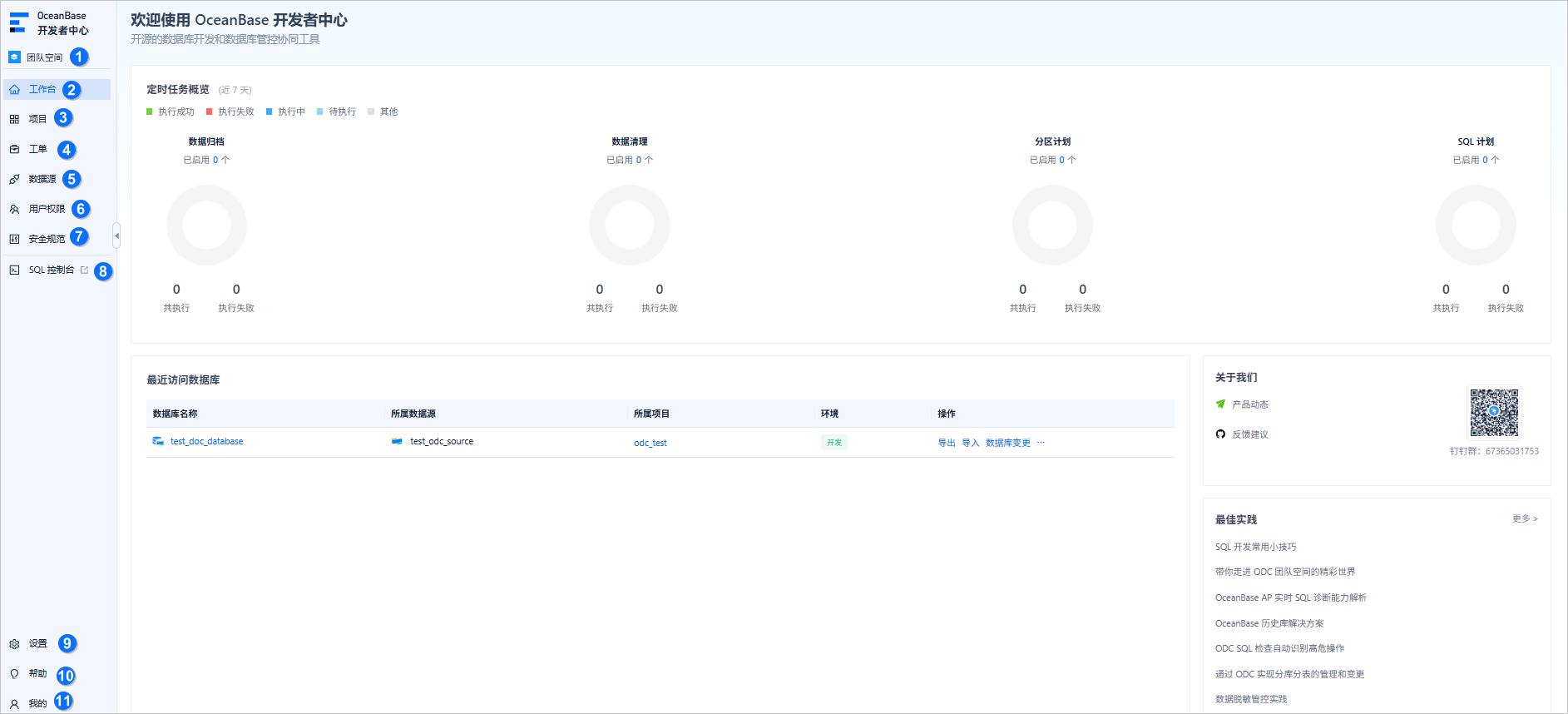Viewport: 1568px width, 714px height.
Task: Click the SQL 计划 donut chart
Action: (1476, 225)
